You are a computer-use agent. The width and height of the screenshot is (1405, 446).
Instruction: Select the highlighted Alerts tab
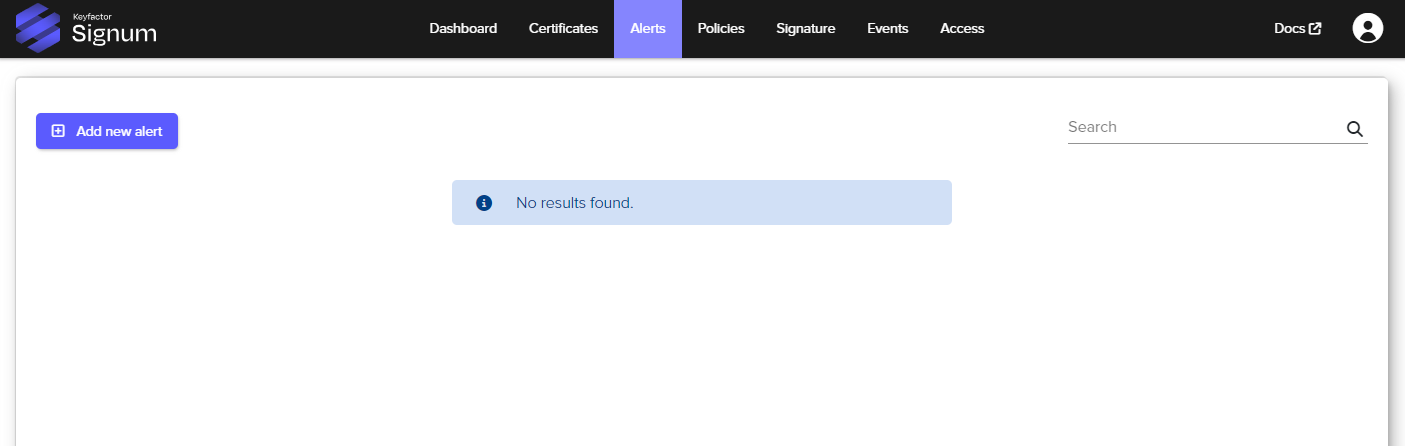point(647,29)
